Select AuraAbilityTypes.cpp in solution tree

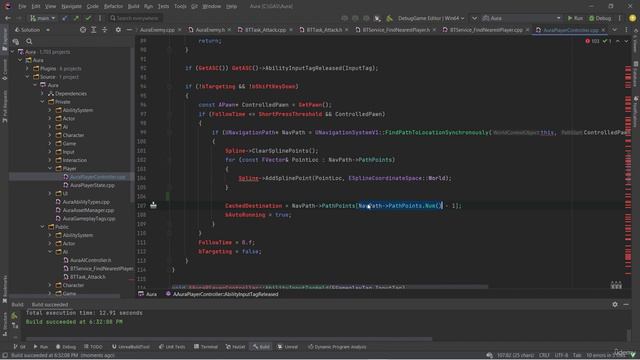86,202
